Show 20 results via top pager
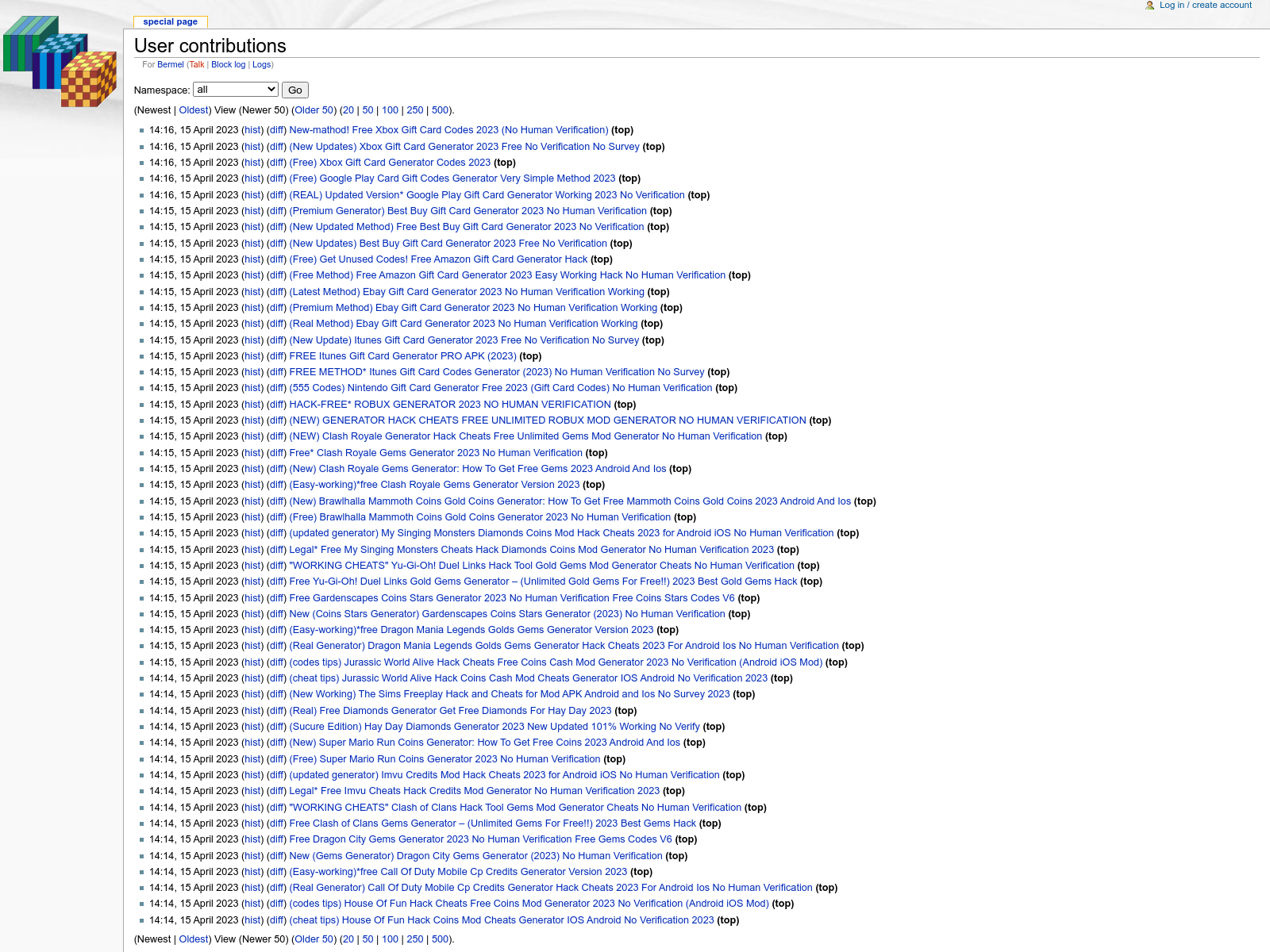The width and height of the screenshot is (1270, 952). (x=348, y=110)
